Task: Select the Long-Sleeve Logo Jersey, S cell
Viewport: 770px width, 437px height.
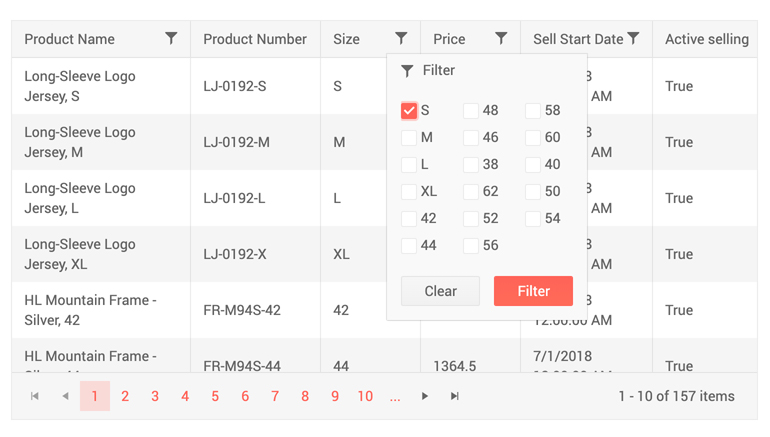Action: pos(101,86)
